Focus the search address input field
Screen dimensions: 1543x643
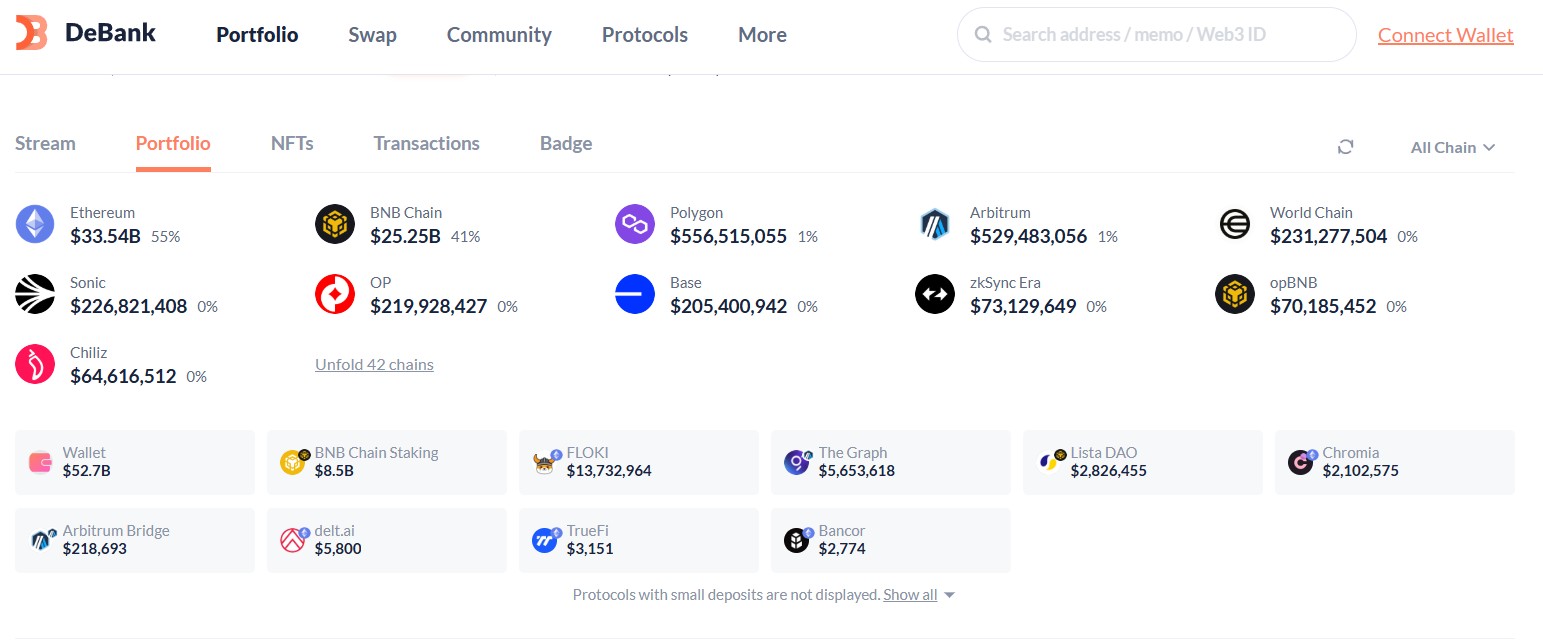1157,35
